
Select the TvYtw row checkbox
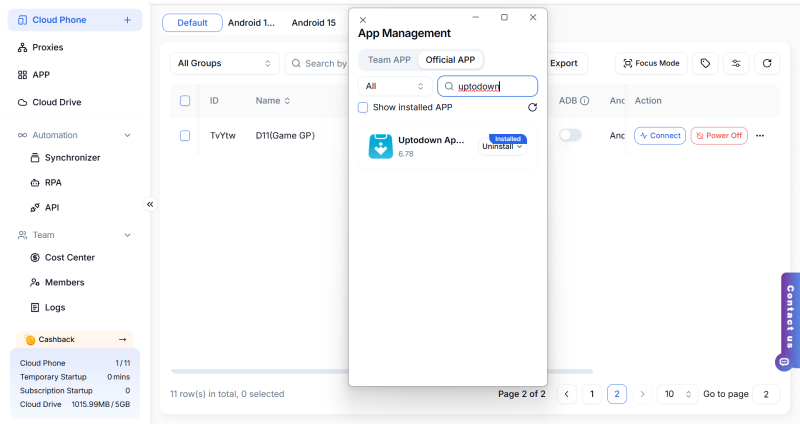(x=185, y=135)
